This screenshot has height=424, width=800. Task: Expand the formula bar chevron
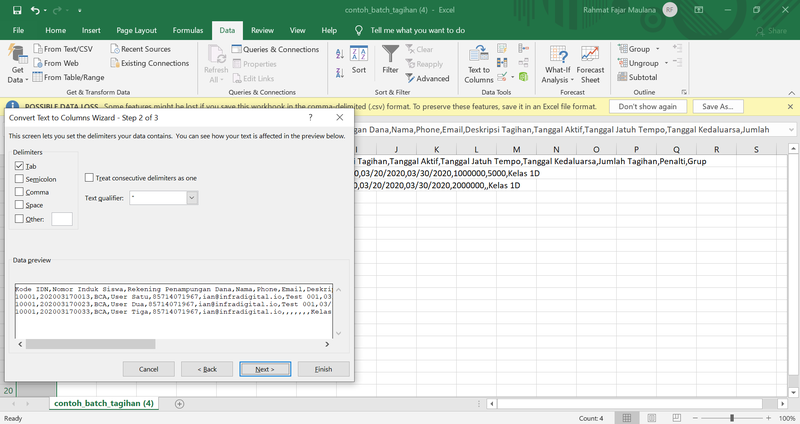(x=791, y=130)
